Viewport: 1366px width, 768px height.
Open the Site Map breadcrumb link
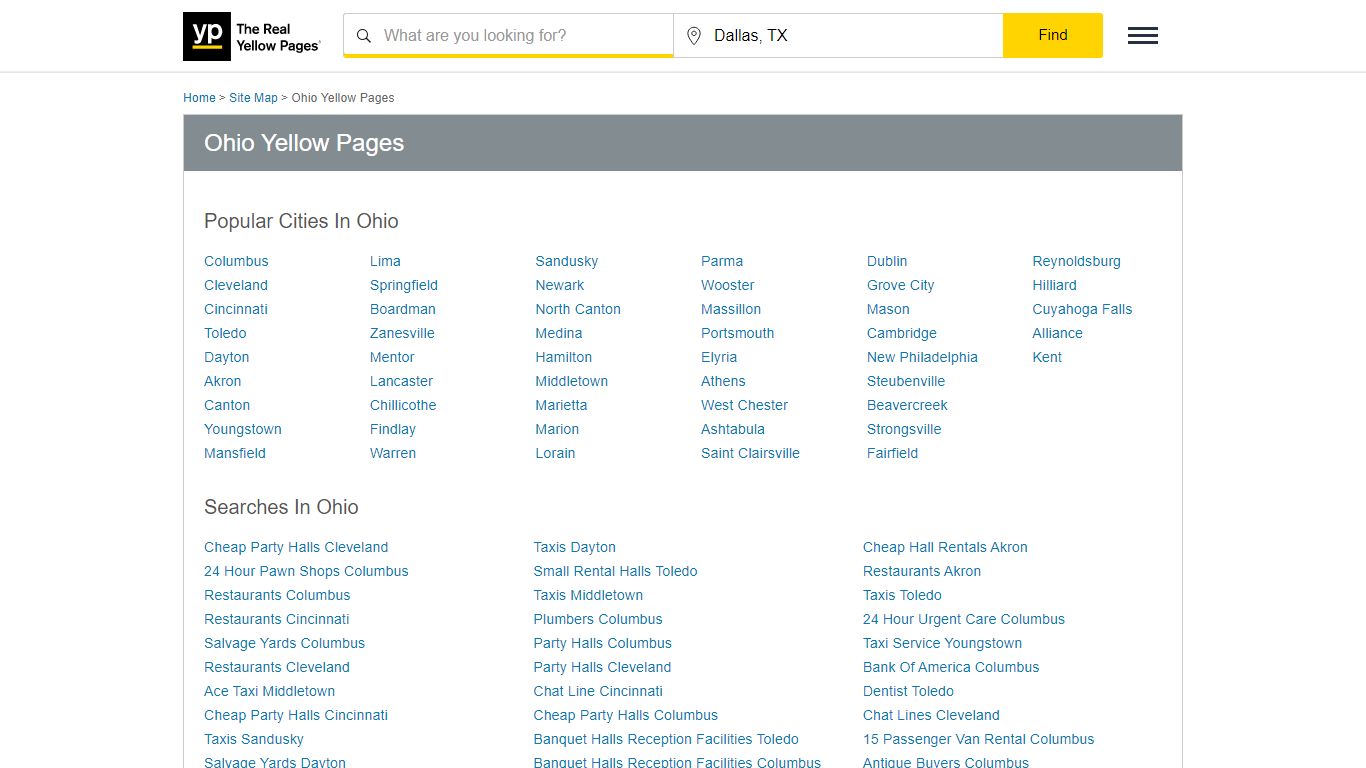coord(253,98)
